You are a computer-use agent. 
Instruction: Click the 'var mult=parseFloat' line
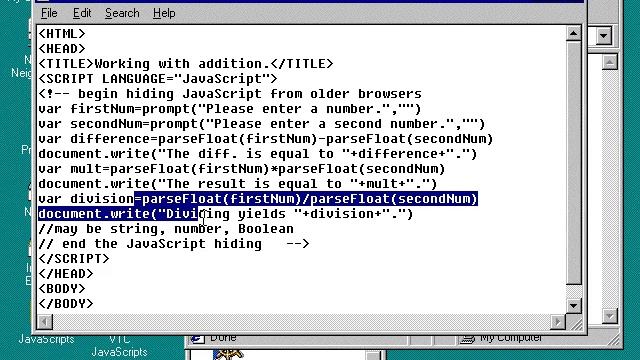tap(242, 169)
